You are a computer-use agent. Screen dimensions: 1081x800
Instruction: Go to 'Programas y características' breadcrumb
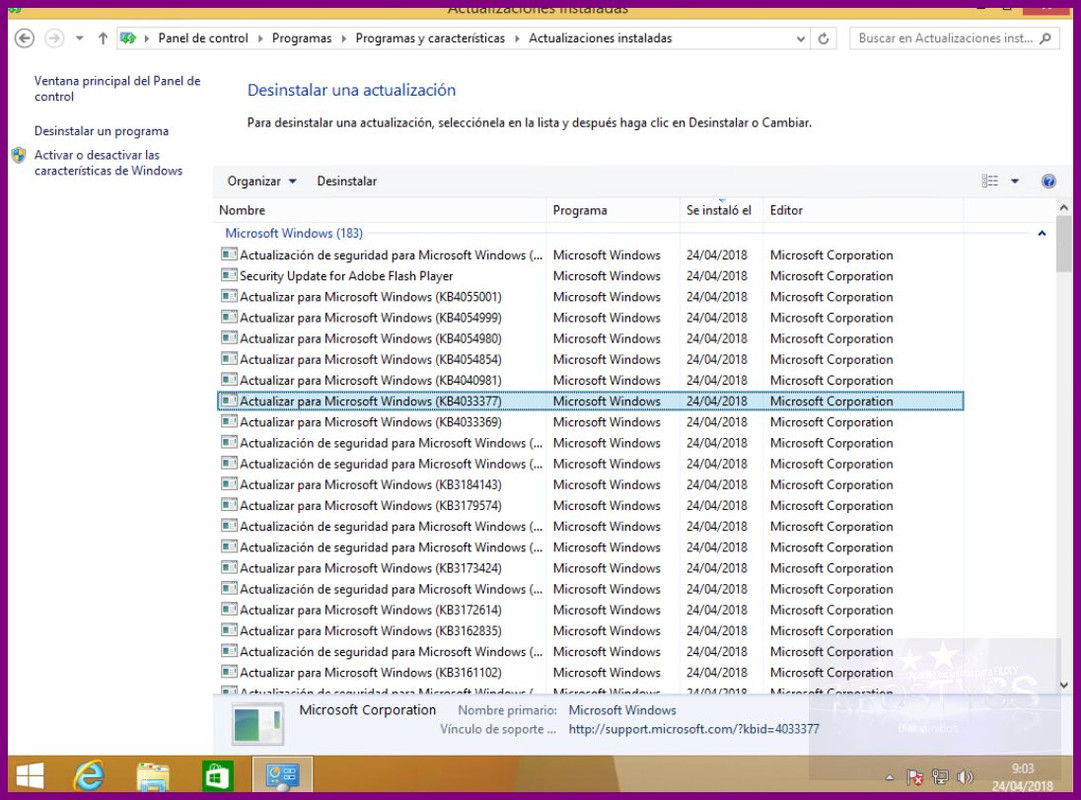pos(430,39)
